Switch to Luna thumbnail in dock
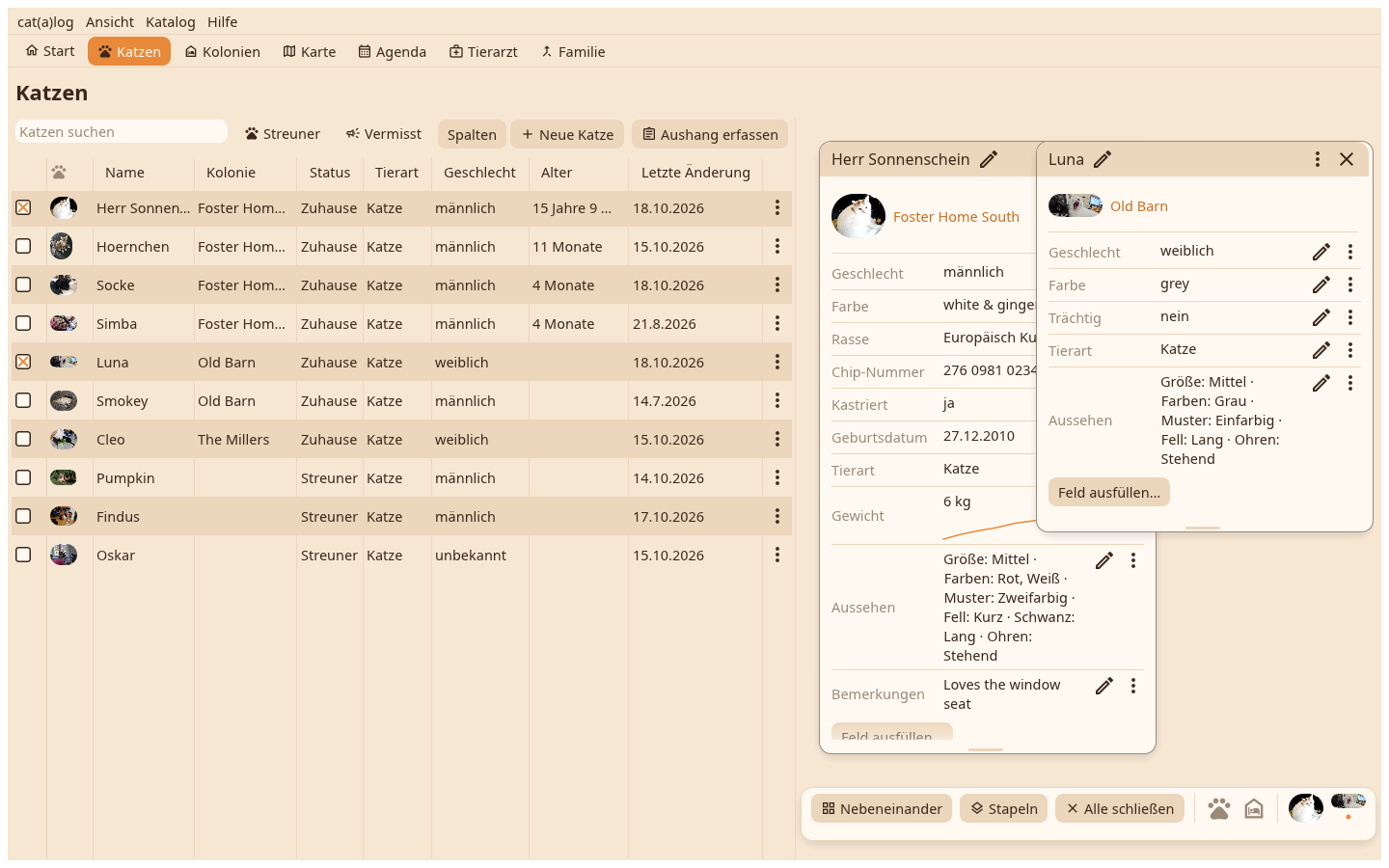 (1348, 801)
